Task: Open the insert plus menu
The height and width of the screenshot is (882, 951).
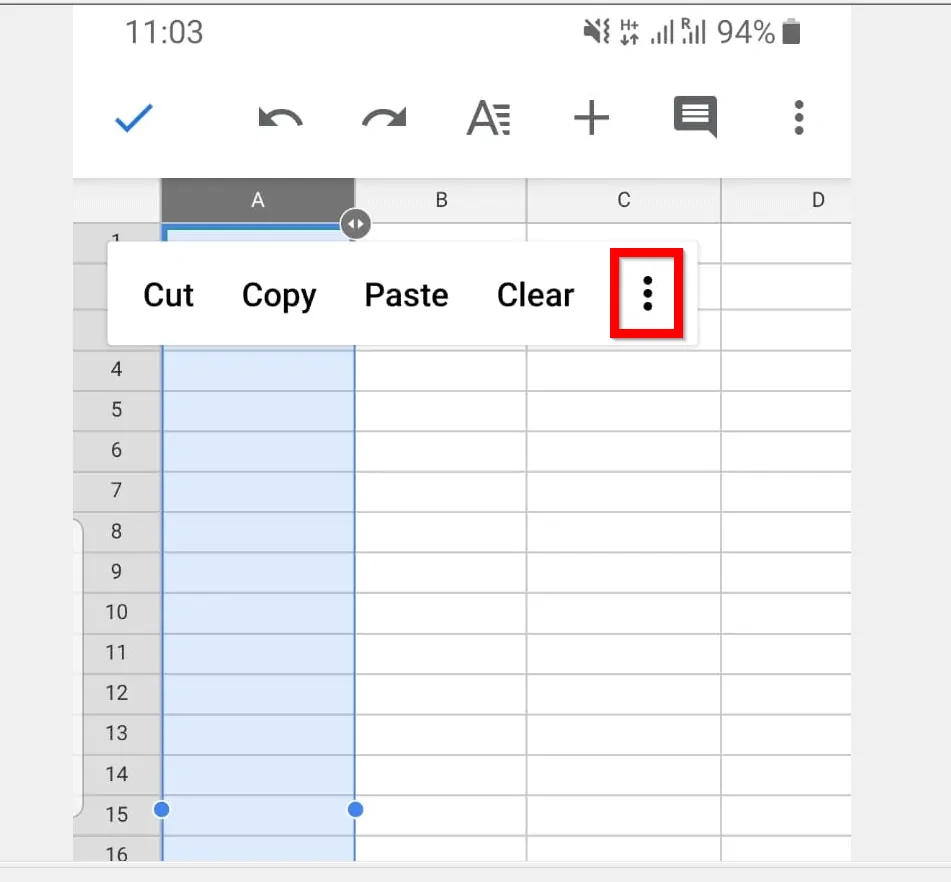Action: [x=591, y=118]
